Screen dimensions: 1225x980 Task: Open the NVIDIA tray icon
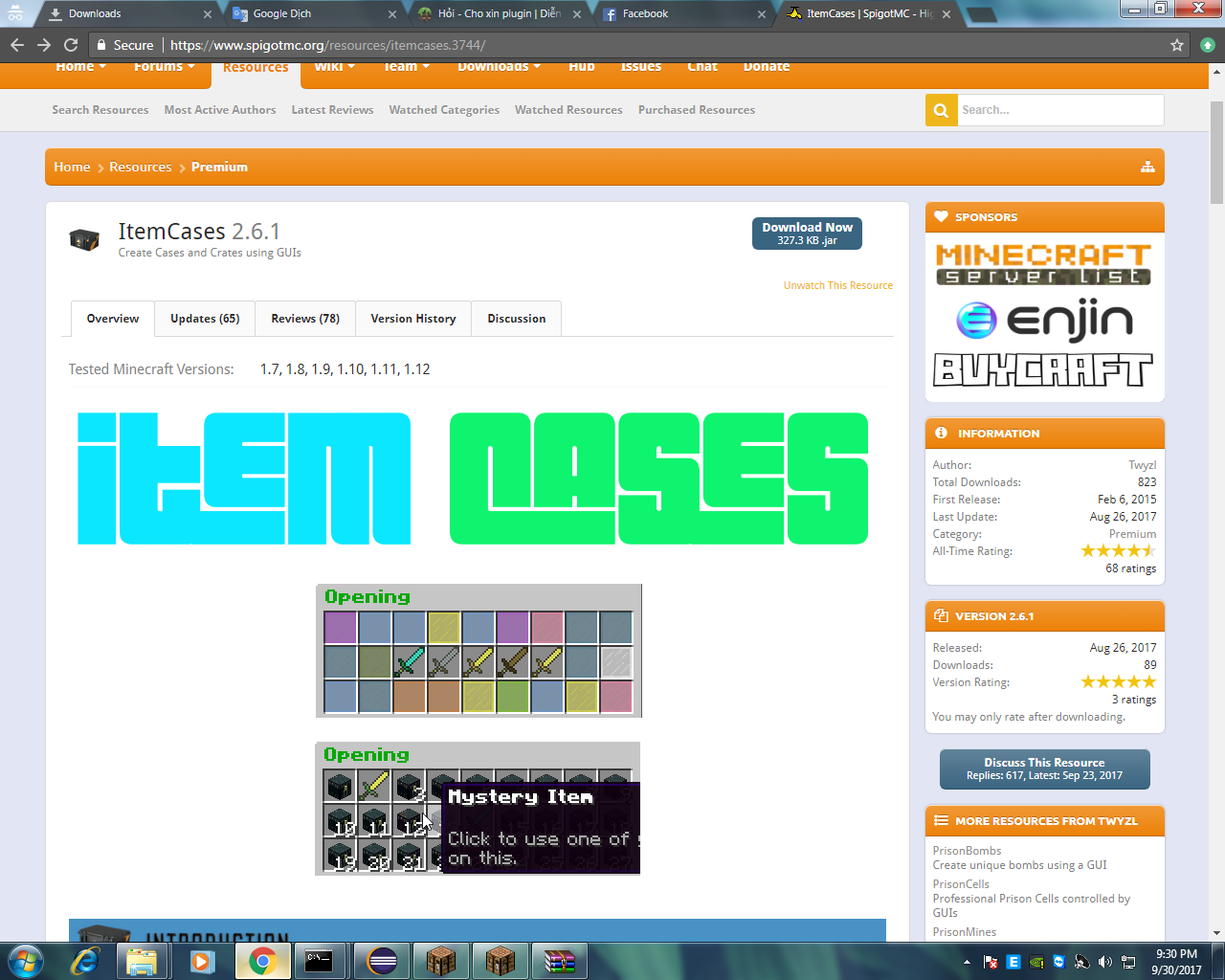1036,962
